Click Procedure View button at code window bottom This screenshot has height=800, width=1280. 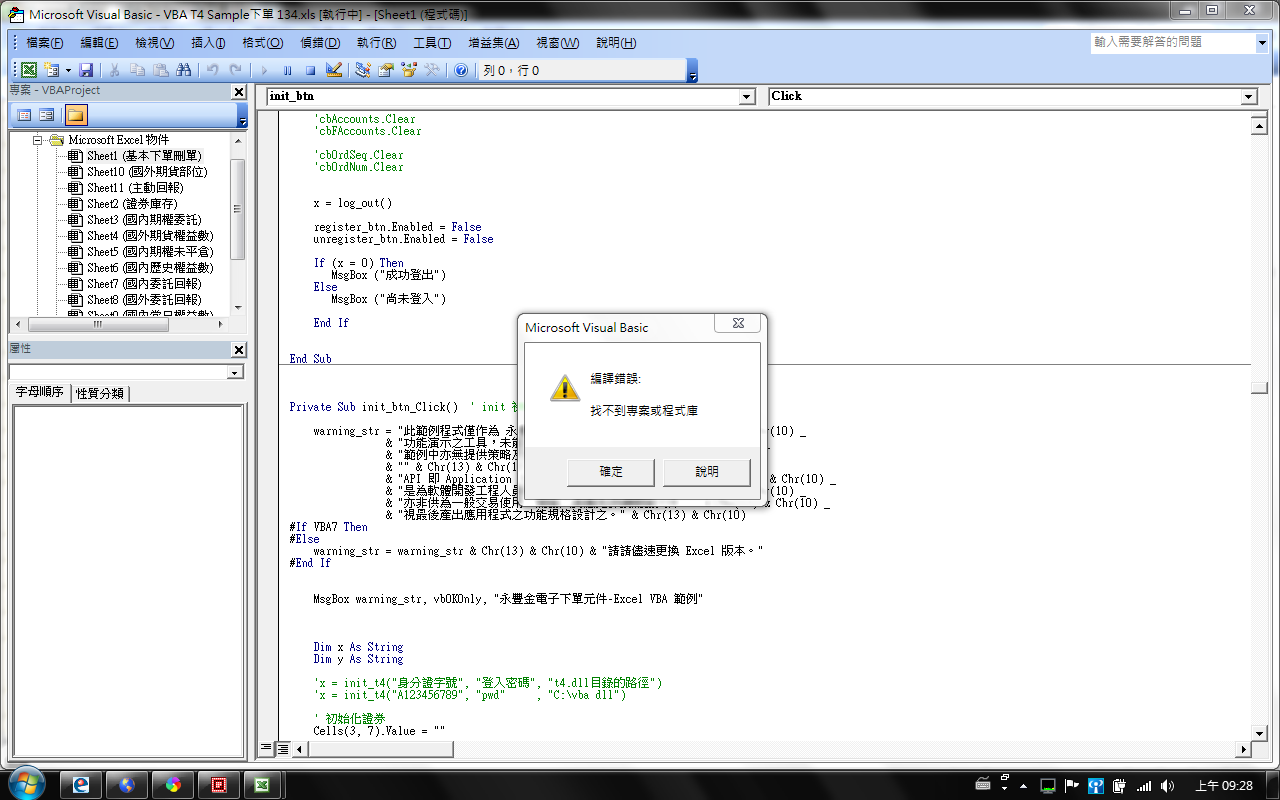(266, 748)
